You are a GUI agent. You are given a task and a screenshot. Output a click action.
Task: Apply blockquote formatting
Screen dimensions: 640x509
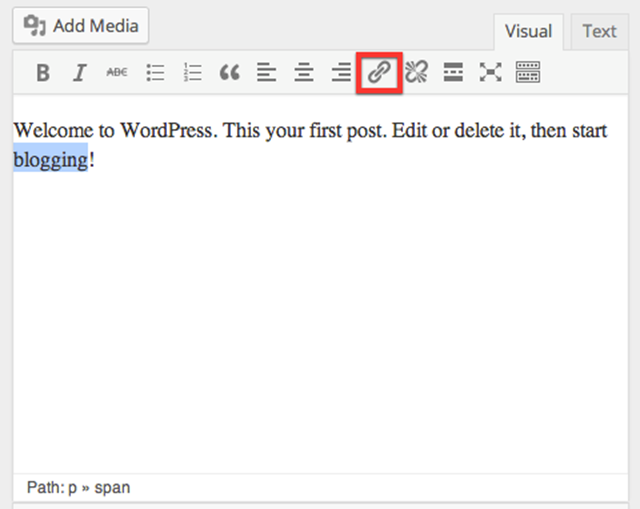click(x=229, y=73)
